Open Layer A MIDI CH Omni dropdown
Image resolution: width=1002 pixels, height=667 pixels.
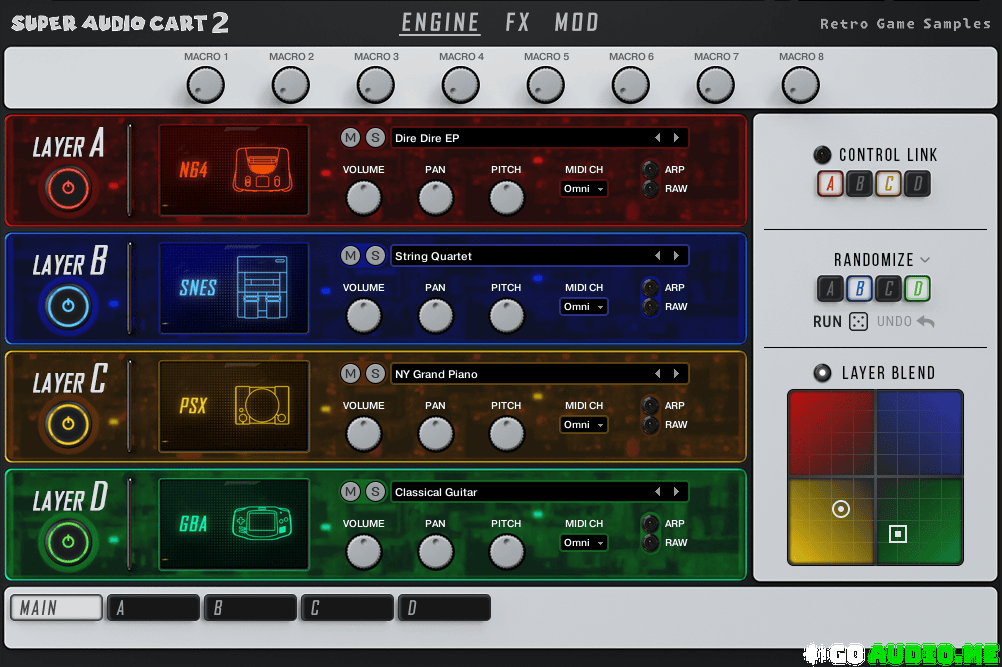tap(584, 189)
